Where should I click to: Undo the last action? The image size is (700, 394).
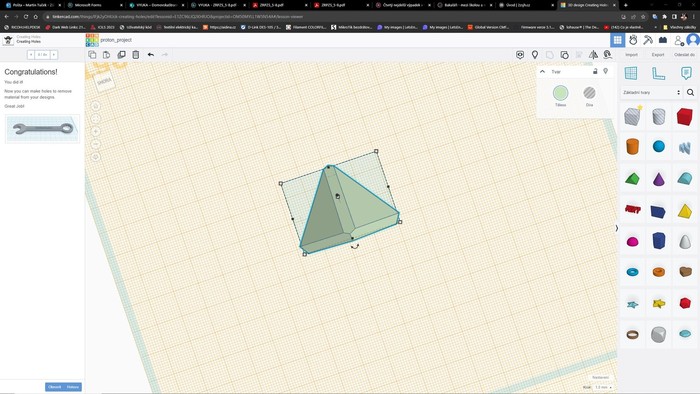[x=151, y=54]
